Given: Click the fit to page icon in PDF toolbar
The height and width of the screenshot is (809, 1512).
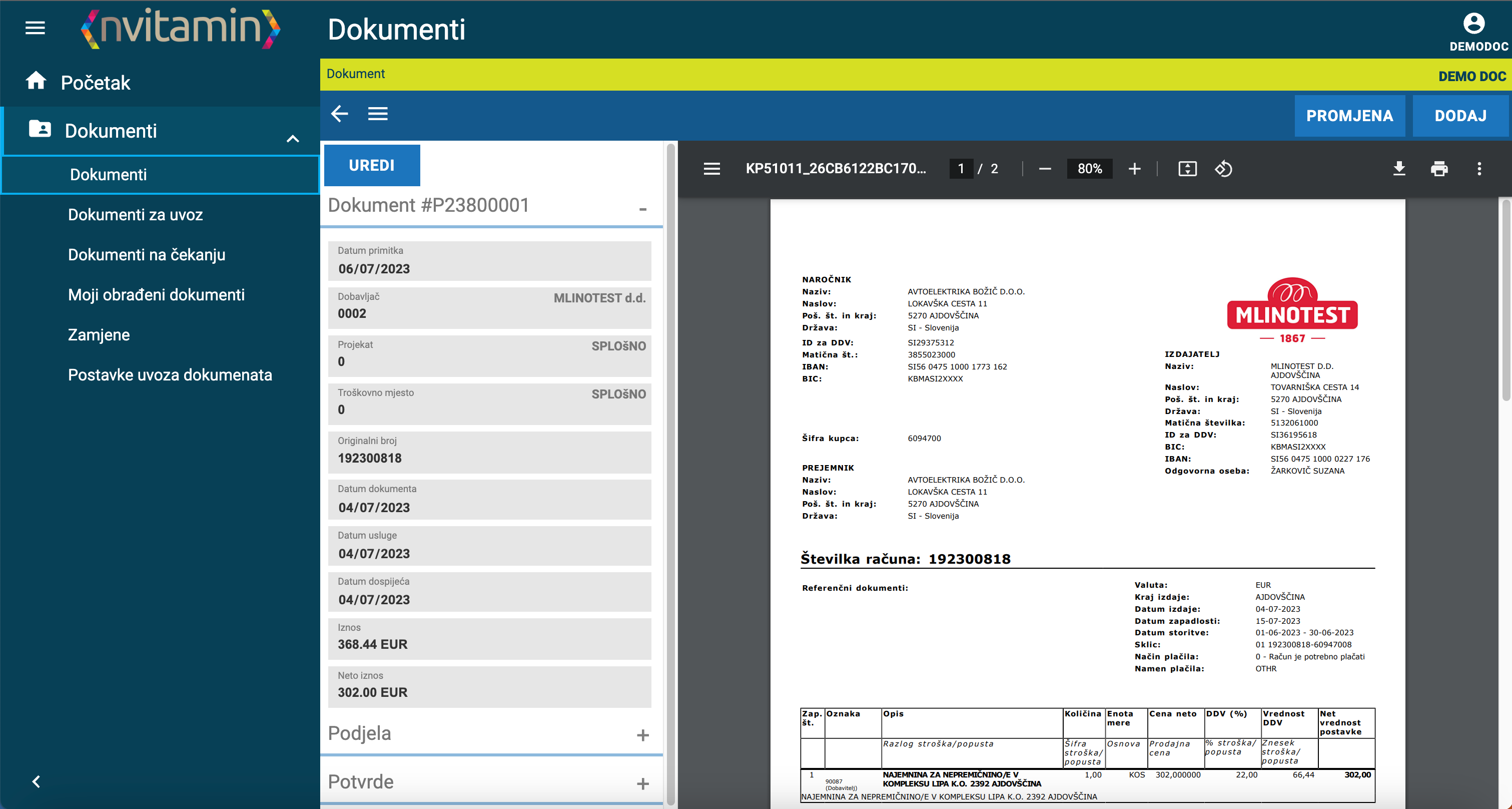Looking at the screenshot, I should [x=1187, y=169].
